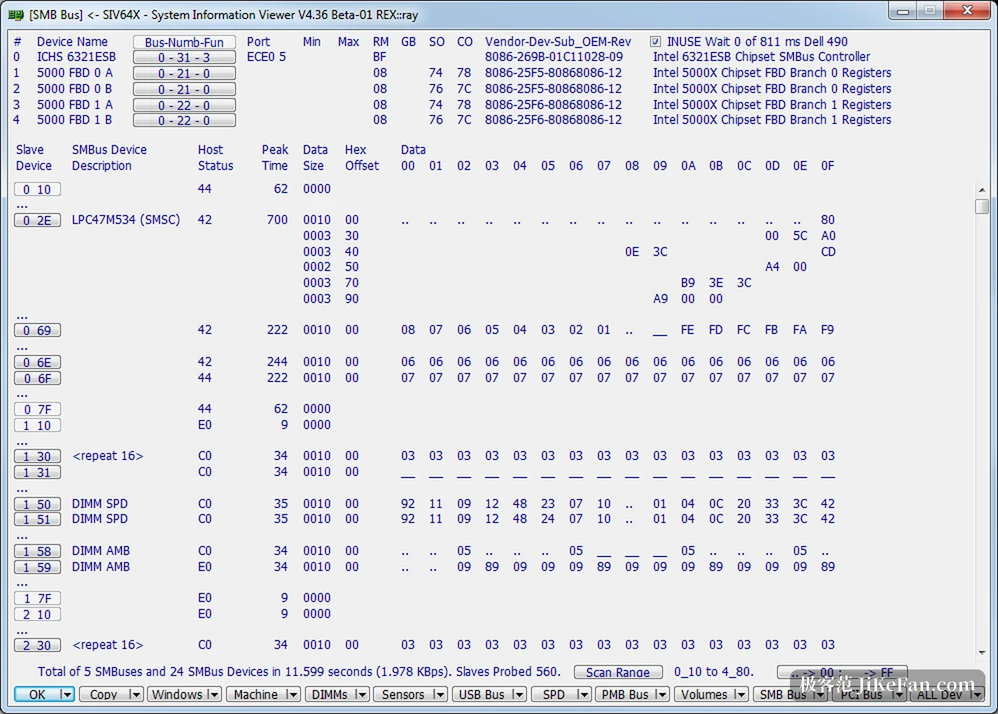Click the Scan Range button

tap(618, 672)
